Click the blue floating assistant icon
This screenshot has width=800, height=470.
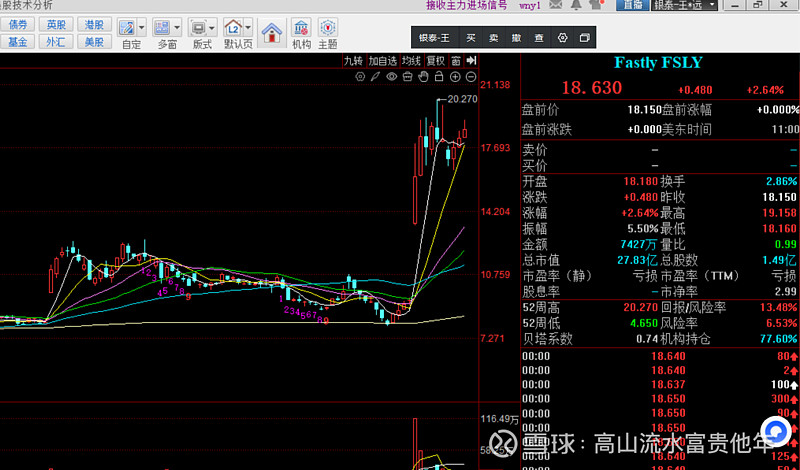tap(776, 432)
